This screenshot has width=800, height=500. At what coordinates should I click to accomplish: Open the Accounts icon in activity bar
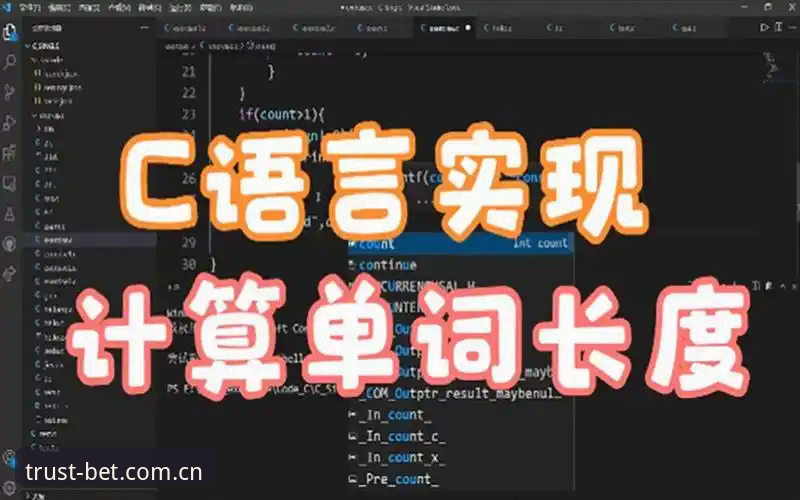(x=9, y=457)
